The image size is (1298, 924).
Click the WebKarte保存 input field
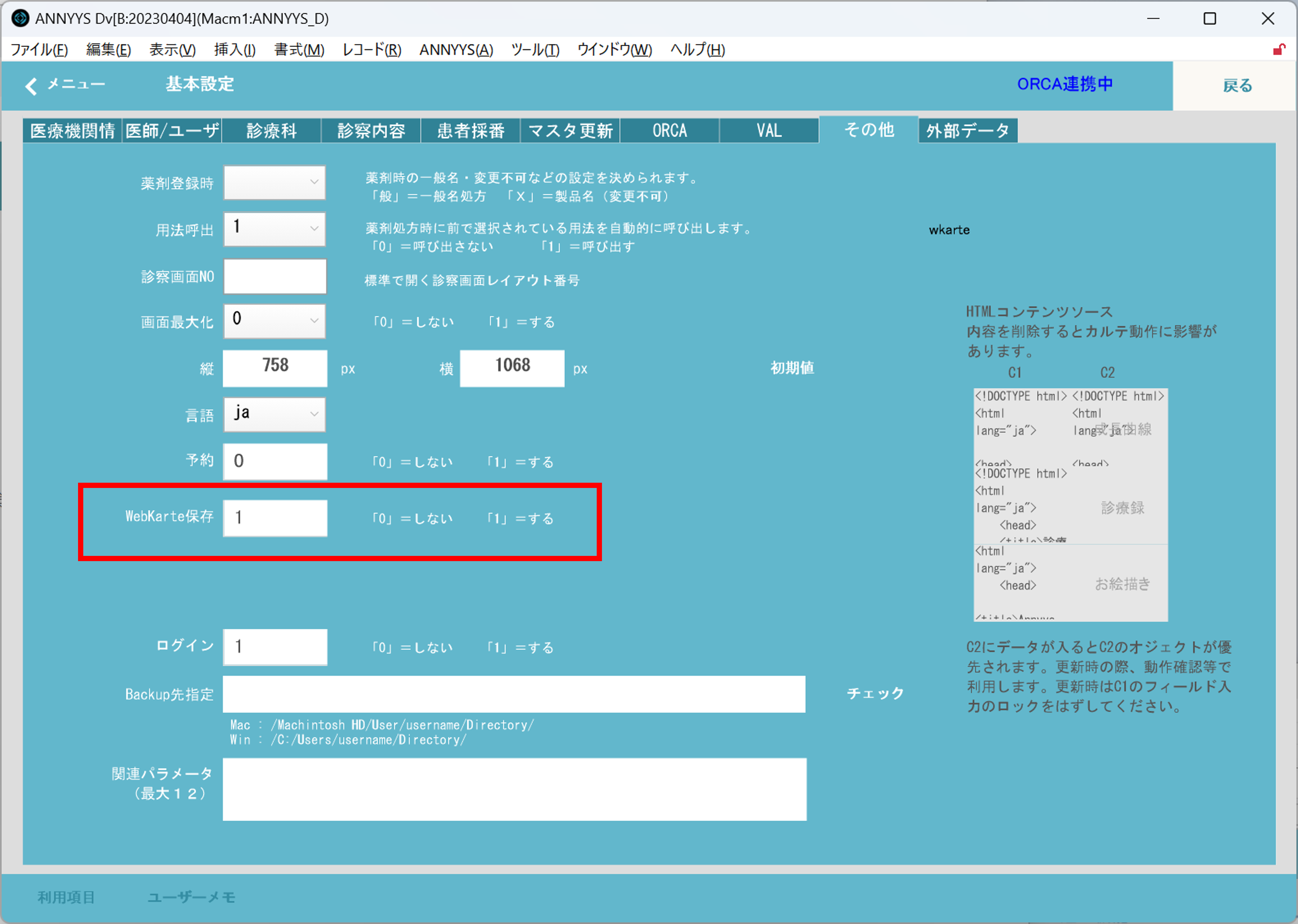coord(275,518)
